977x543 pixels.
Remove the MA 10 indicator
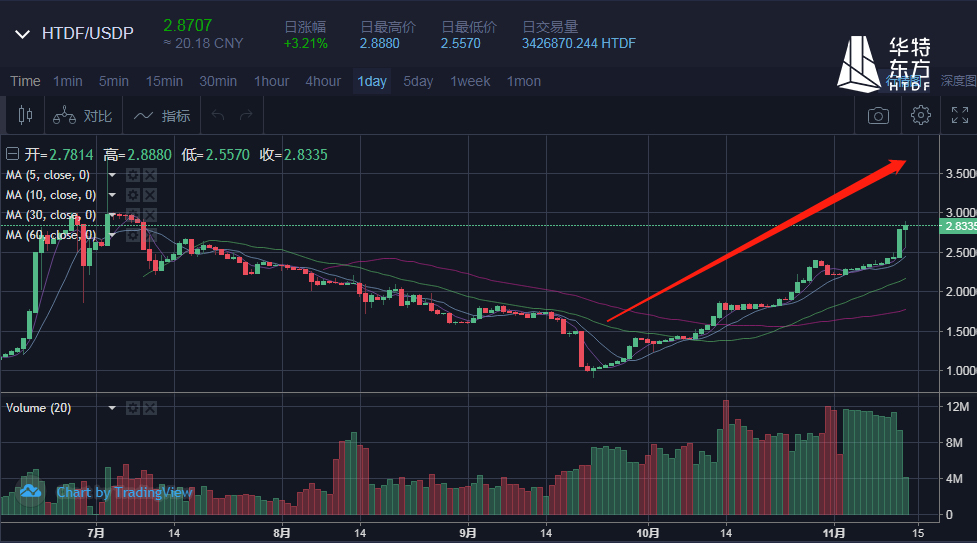pyautogui.click(x=150, y=195)
